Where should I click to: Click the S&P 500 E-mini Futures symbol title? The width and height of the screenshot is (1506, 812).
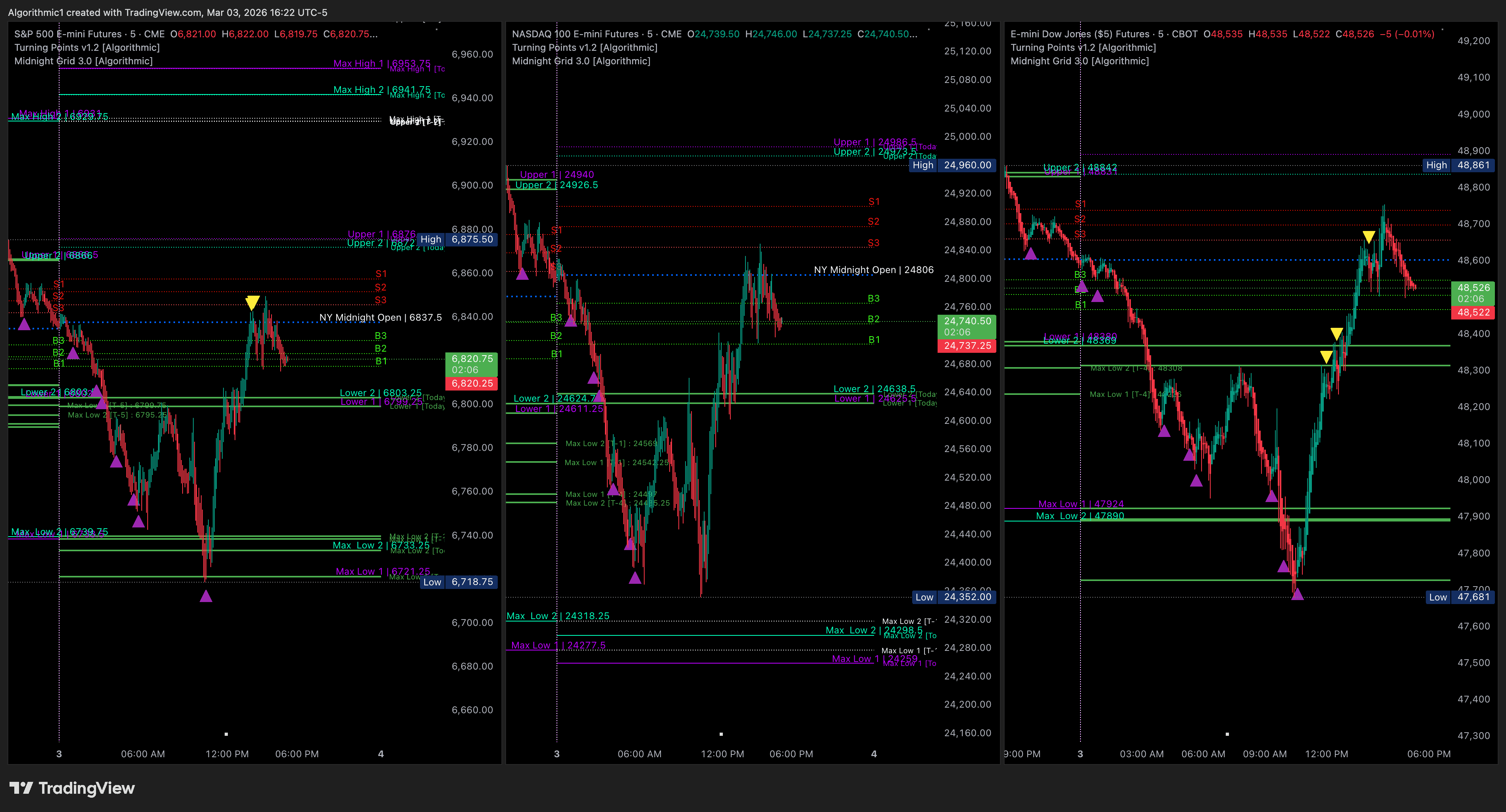(x=68, y=34)
